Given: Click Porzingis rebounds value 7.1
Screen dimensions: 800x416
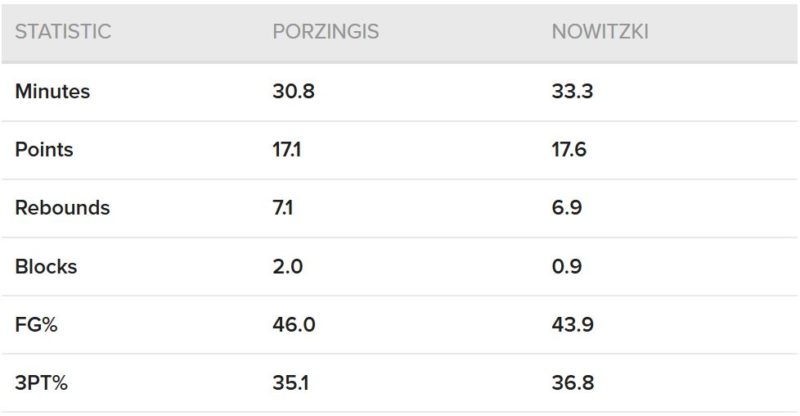Looking at the screenshot, I should 283,208.
